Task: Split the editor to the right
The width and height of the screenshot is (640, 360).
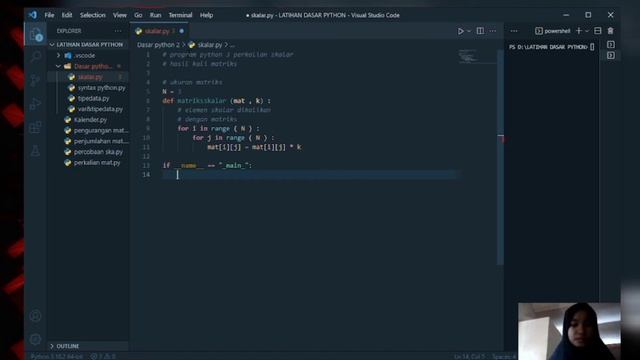Action: click(x=480, y=31)
